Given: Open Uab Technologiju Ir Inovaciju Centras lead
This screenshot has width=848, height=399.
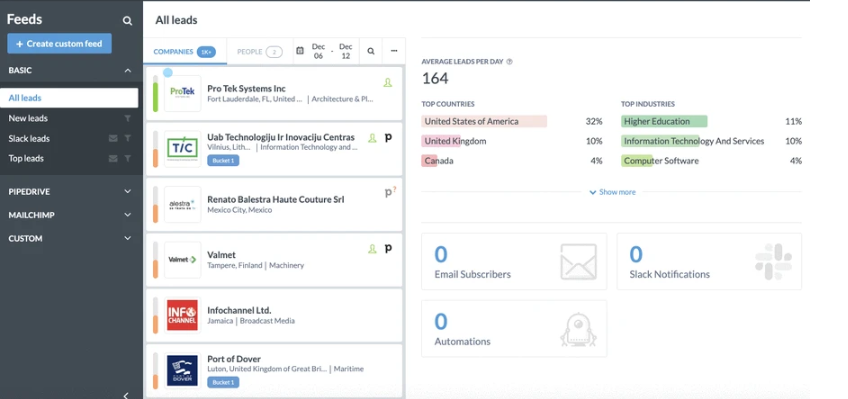Looking at the screenshot, I should [274, 149].
